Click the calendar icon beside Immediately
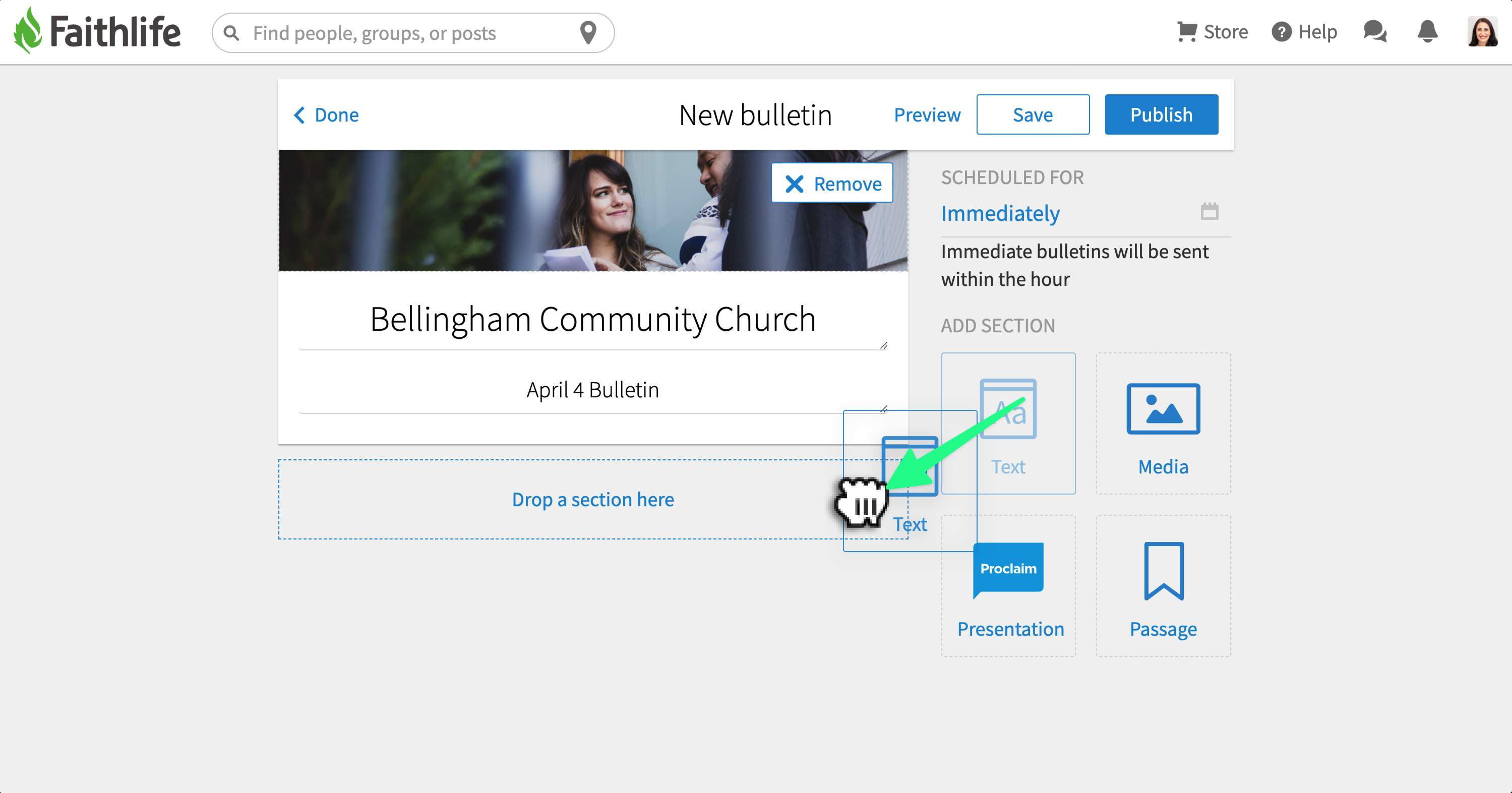Image resolution: width=1512 pixels, height=793 pixels. [1209, 211]
